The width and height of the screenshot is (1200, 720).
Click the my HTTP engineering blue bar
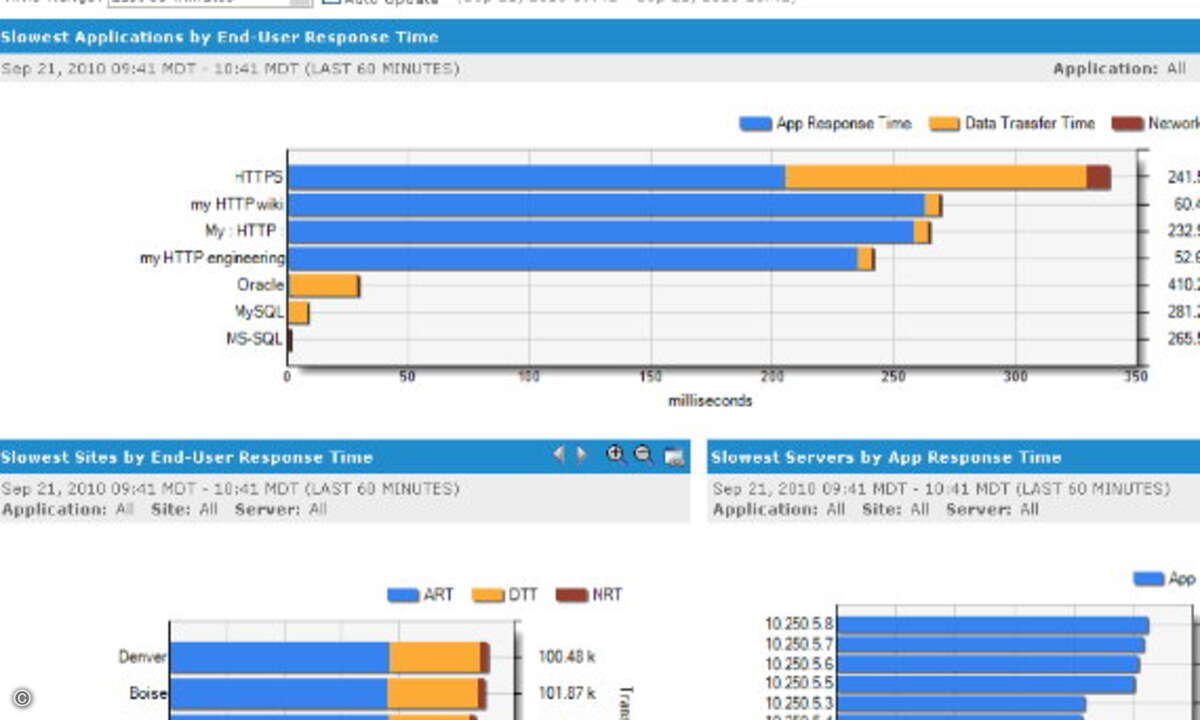click(573, 259)
